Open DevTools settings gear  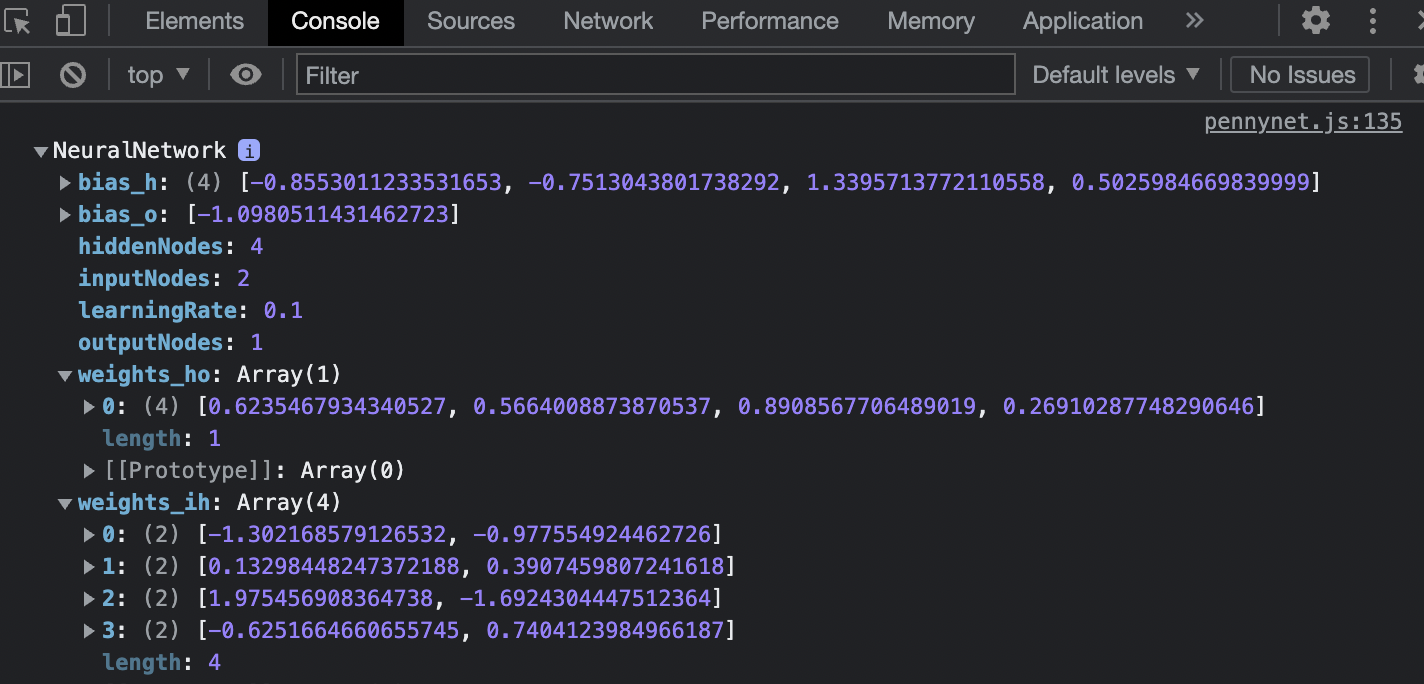1316,21
